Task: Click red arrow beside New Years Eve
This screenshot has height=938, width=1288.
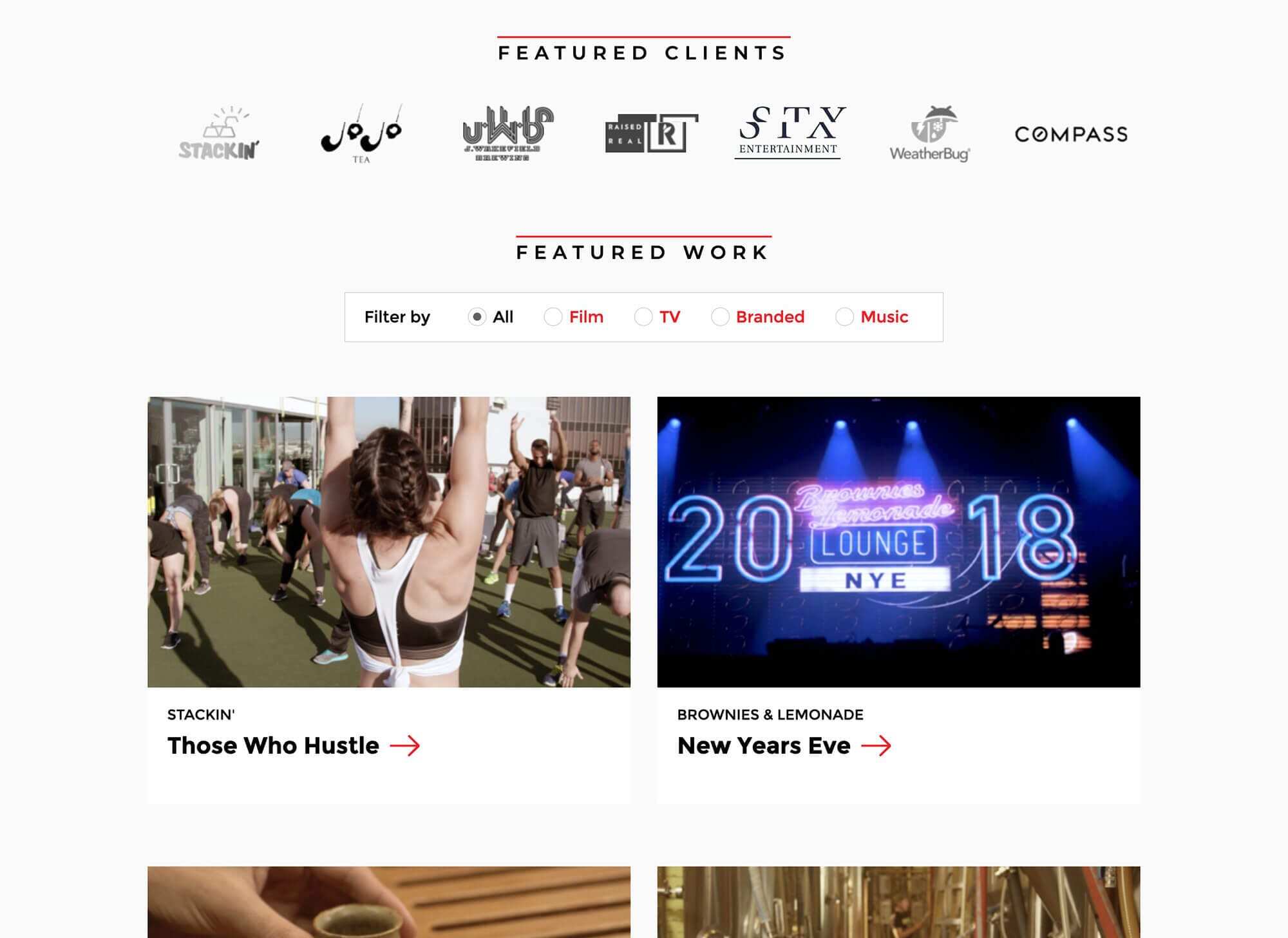Action: click(x=876, y=746)
